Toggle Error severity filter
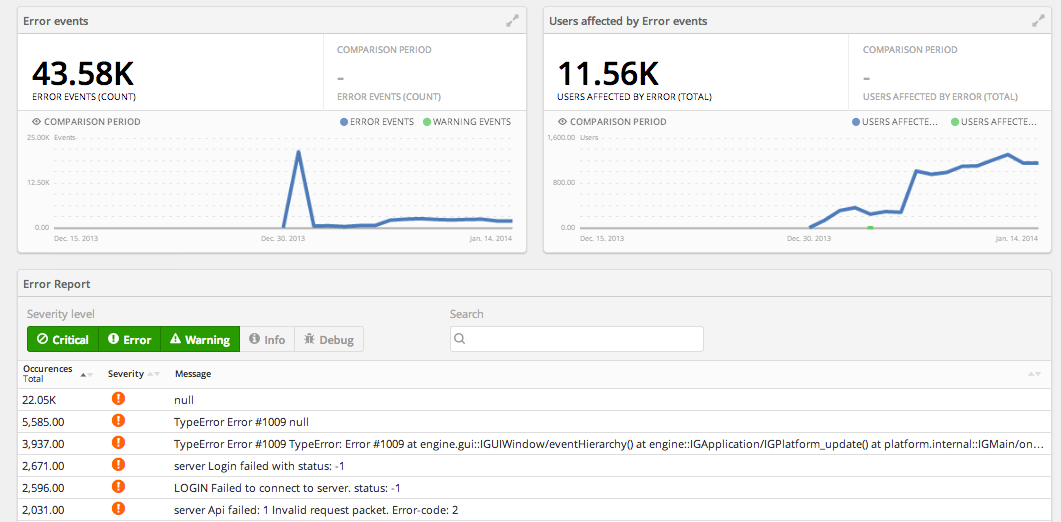This screenshot has width=1061, height=522. tap(129, 340)
